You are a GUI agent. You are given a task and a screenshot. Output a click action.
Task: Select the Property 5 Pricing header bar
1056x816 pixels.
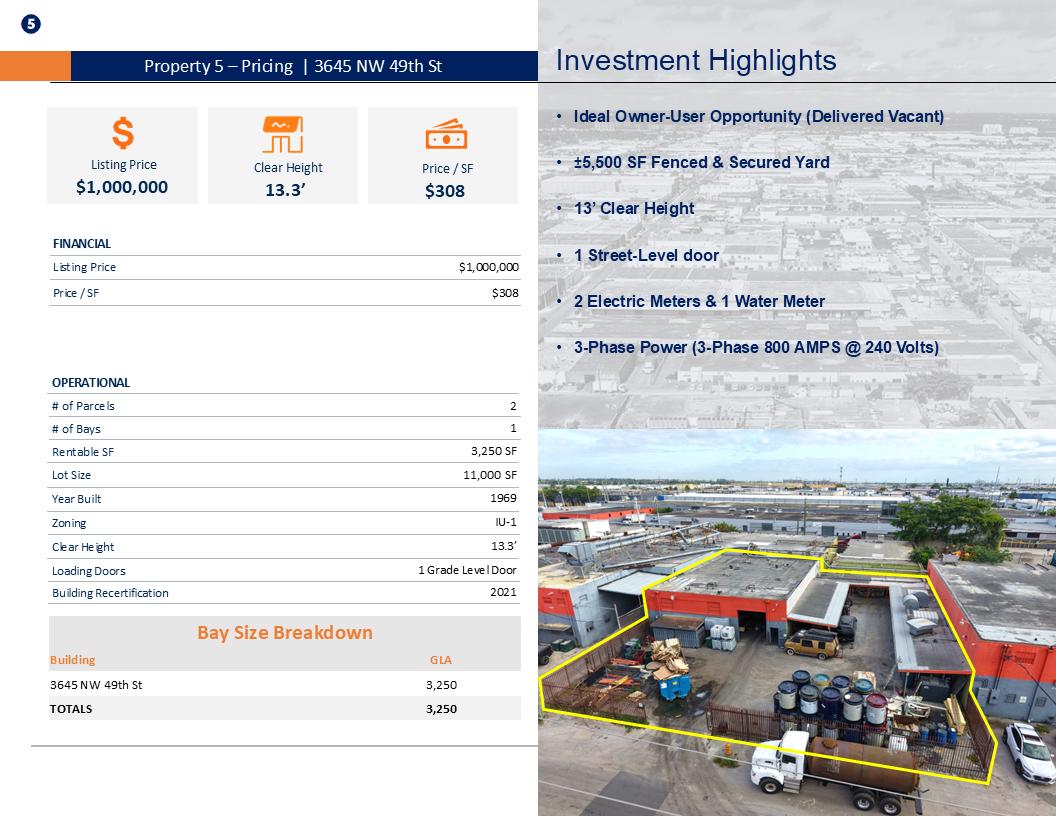(x=304, y=66)
